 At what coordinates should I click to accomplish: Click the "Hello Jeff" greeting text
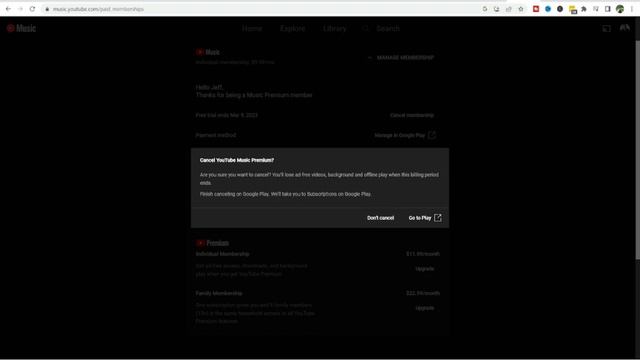(x=209, y=87)
